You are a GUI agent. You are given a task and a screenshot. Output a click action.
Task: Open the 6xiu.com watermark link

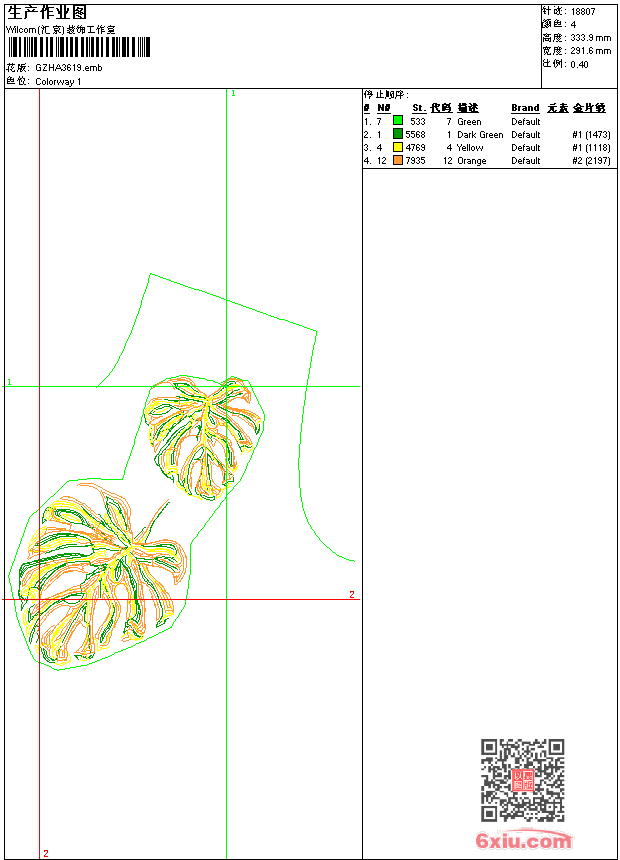coord(524,841)
